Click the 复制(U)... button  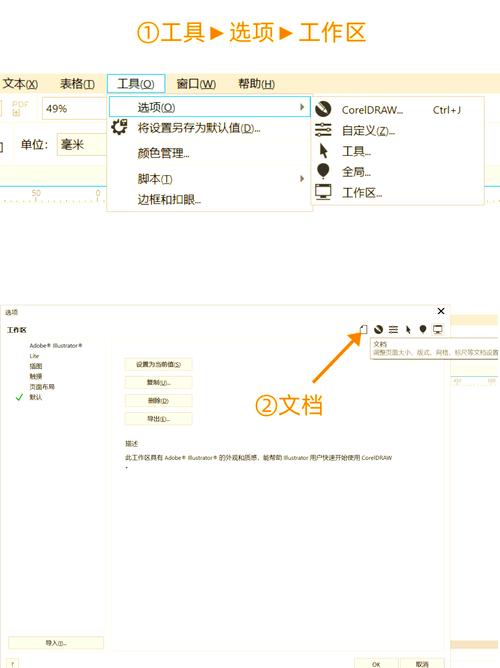[x=158, y=383]
